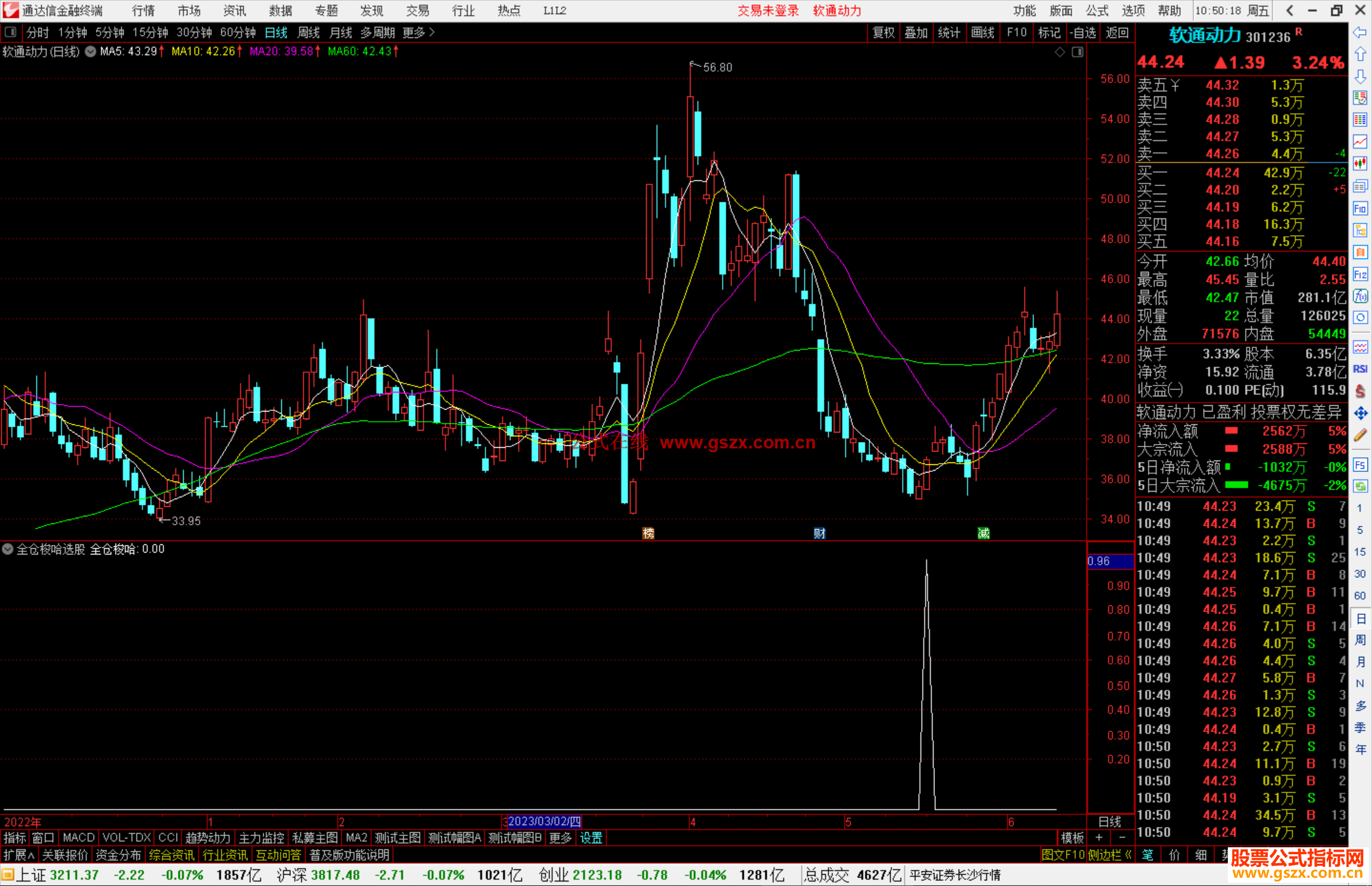Click the red line trend chart icon
1372x886 pixels.
pyautogui.click(x=1360, y=142)
